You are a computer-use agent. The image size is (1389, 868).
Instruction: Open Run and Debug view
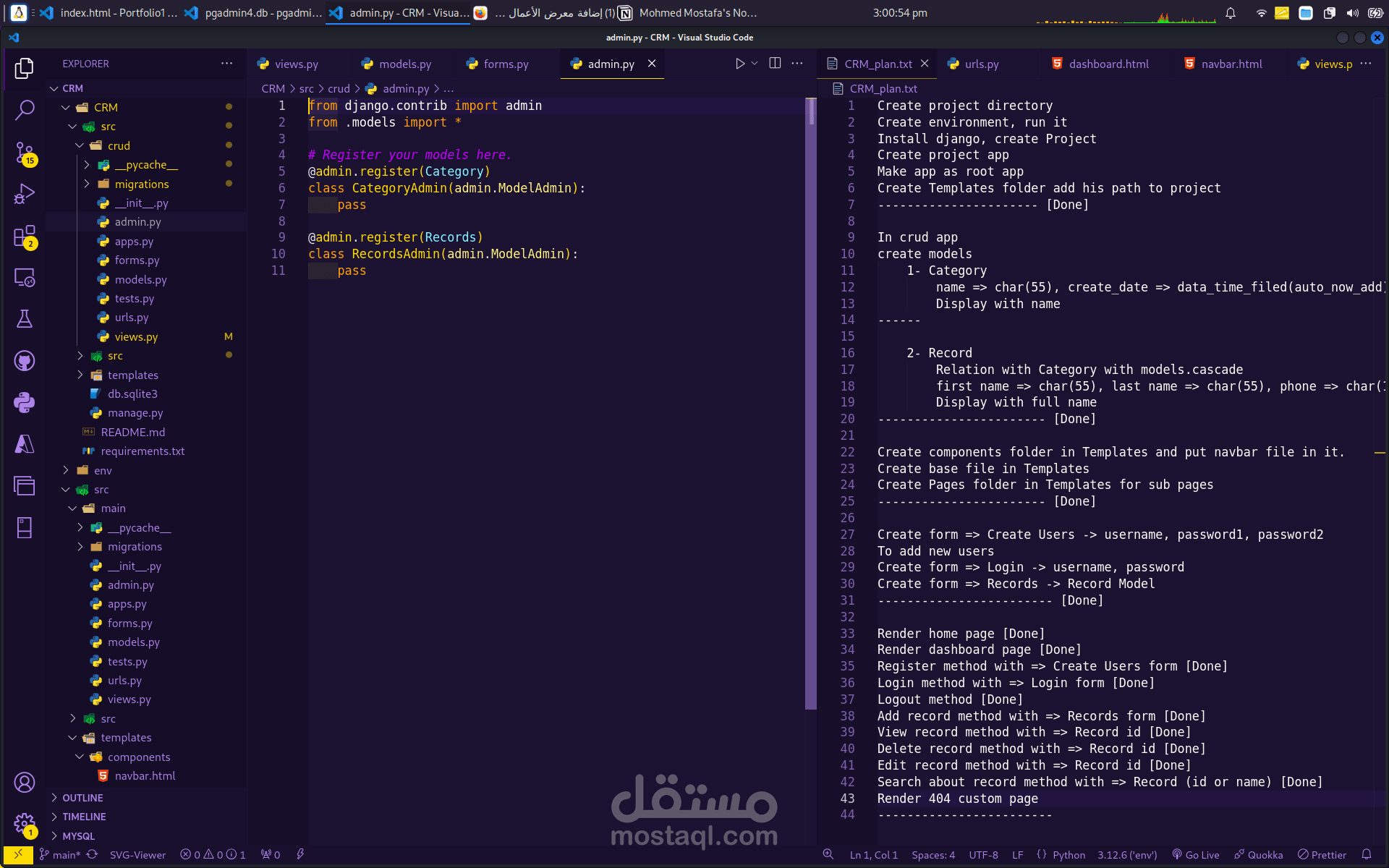point(25,195)
